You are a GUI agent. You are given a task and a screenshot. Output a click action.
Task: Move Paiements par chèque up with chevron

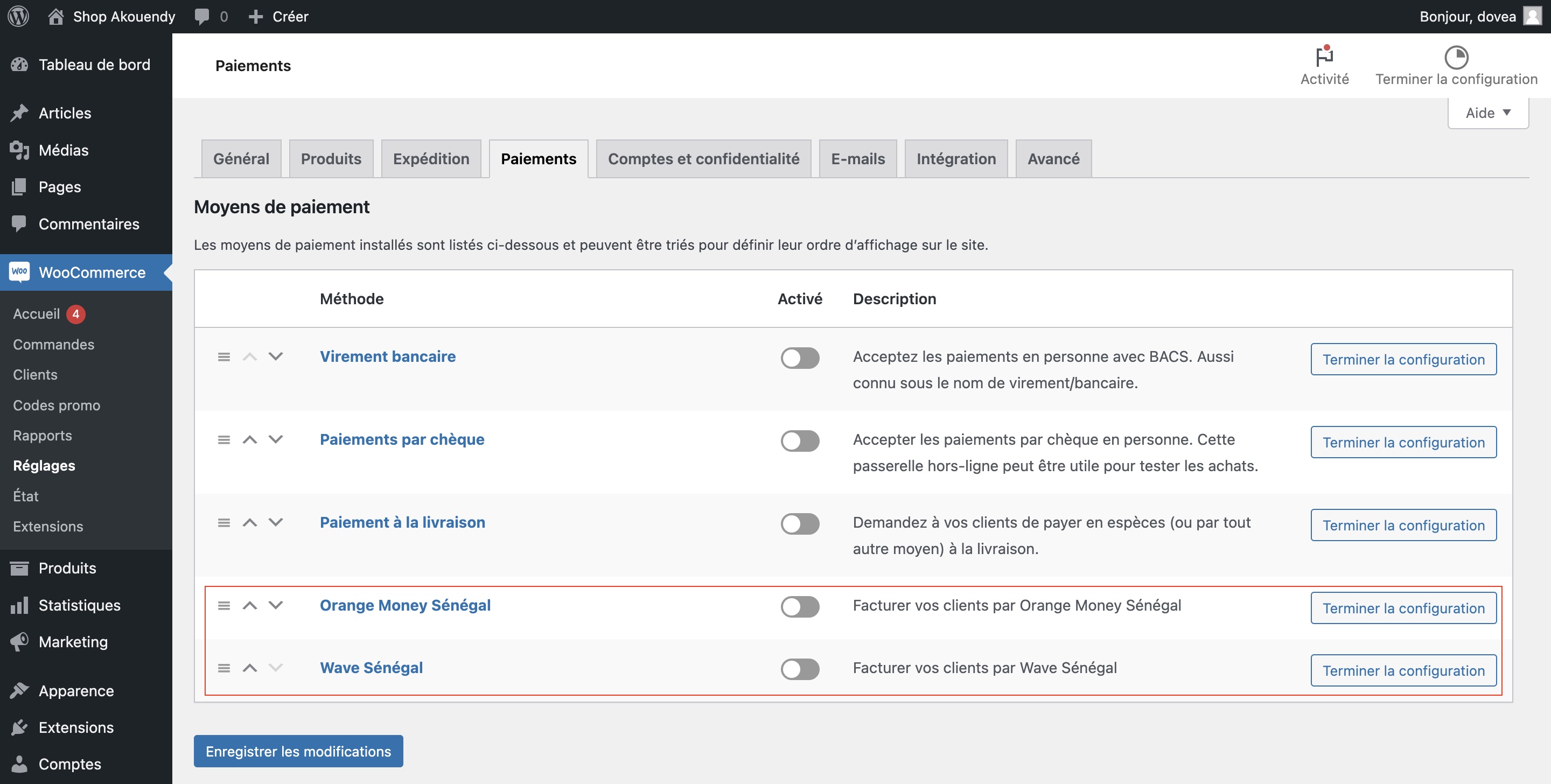pyautogui.click(x=249, y=439)
